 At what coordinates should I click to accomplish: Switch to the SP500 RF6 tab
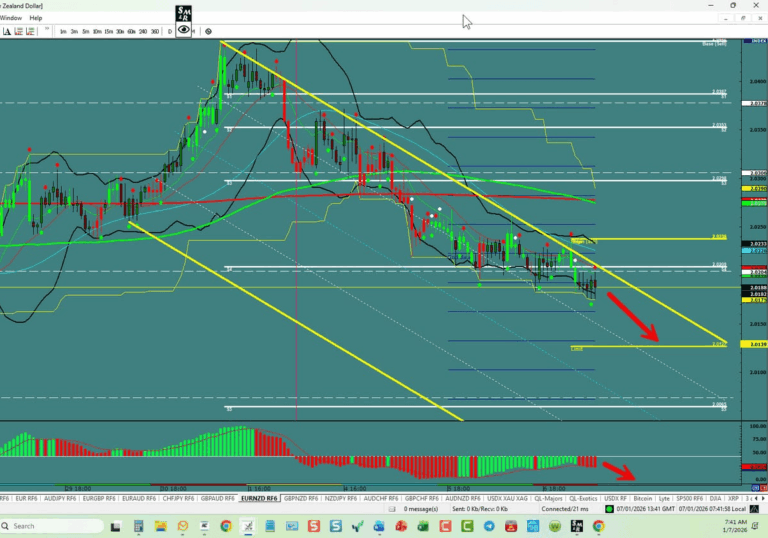click(x=690, y=498)
